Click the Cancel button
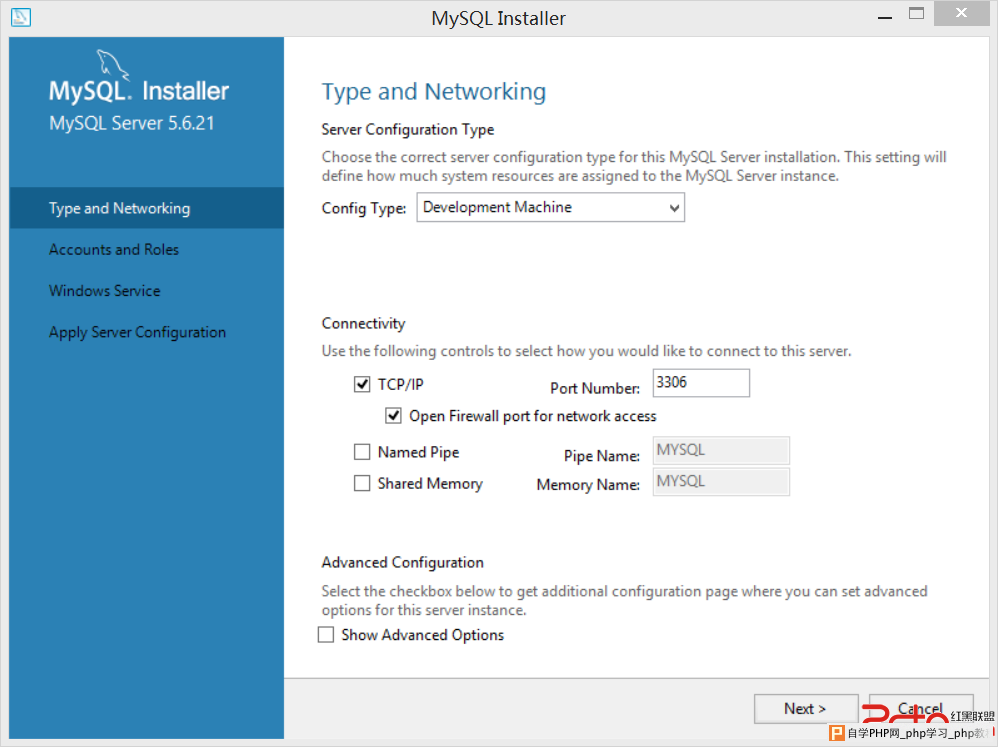The height and width of the screenshot is (747, 998). [x=921, y=709]
